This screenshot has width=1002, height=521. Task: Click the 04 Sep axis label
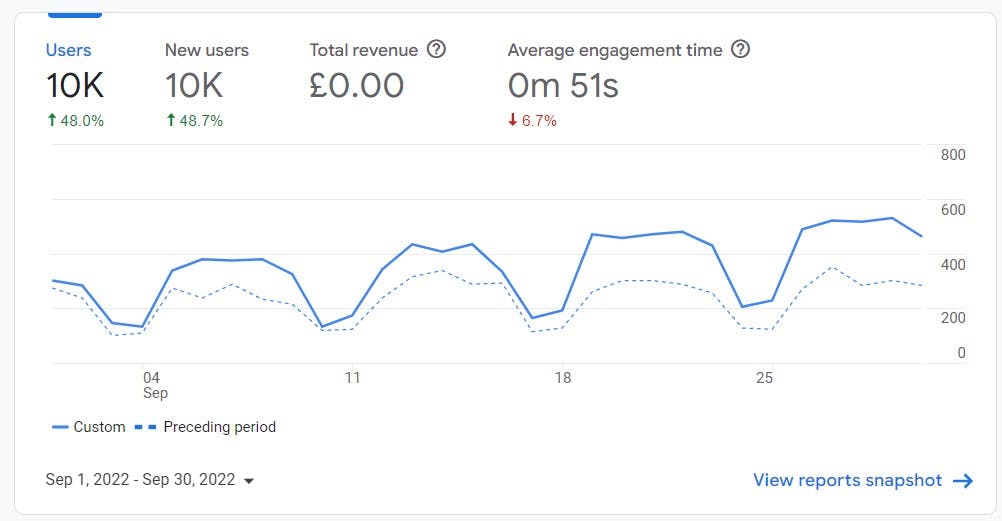pos(155,385)
